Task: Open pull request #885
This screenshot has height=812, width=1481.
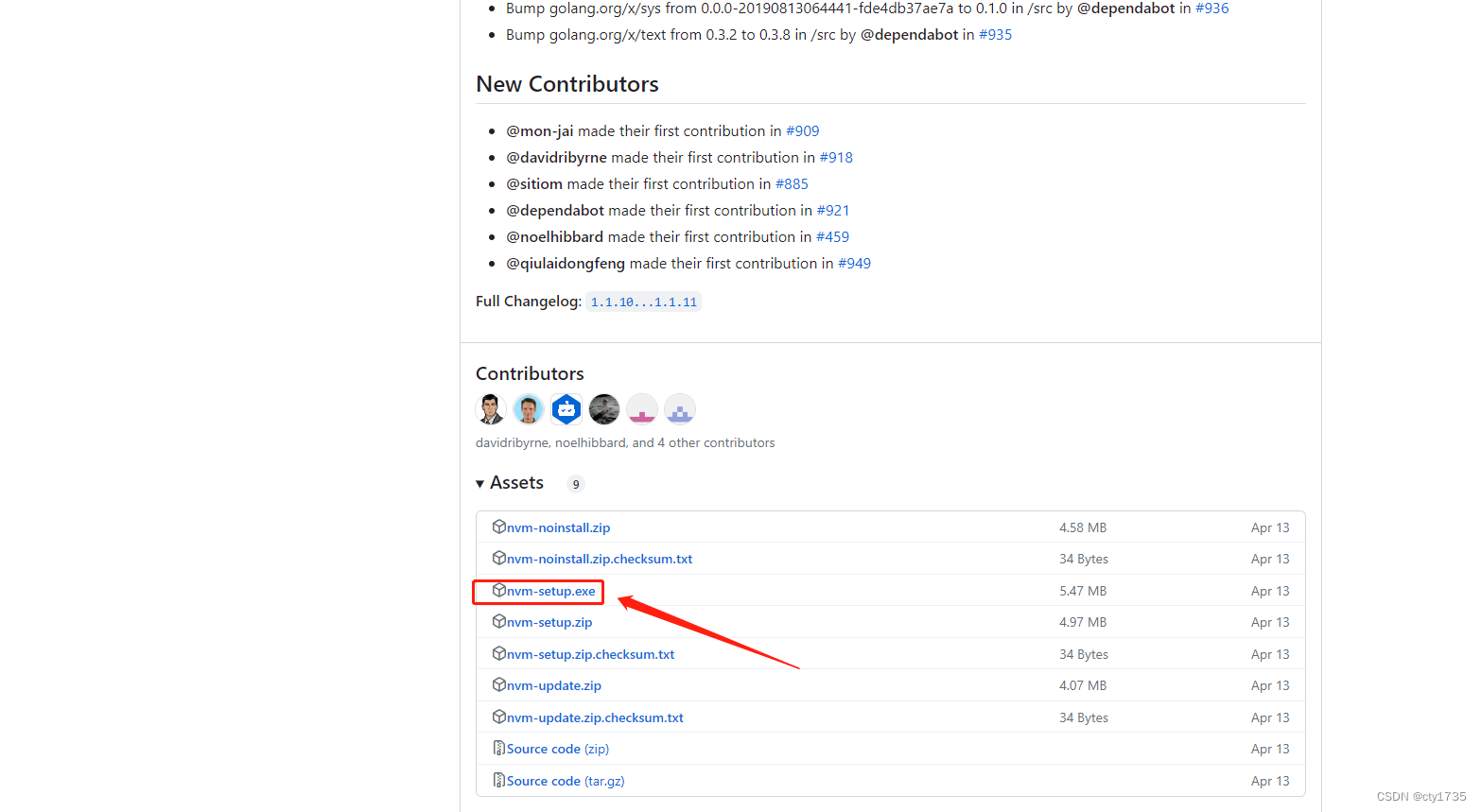Action: pyautogui.click(x=792, y=184)
